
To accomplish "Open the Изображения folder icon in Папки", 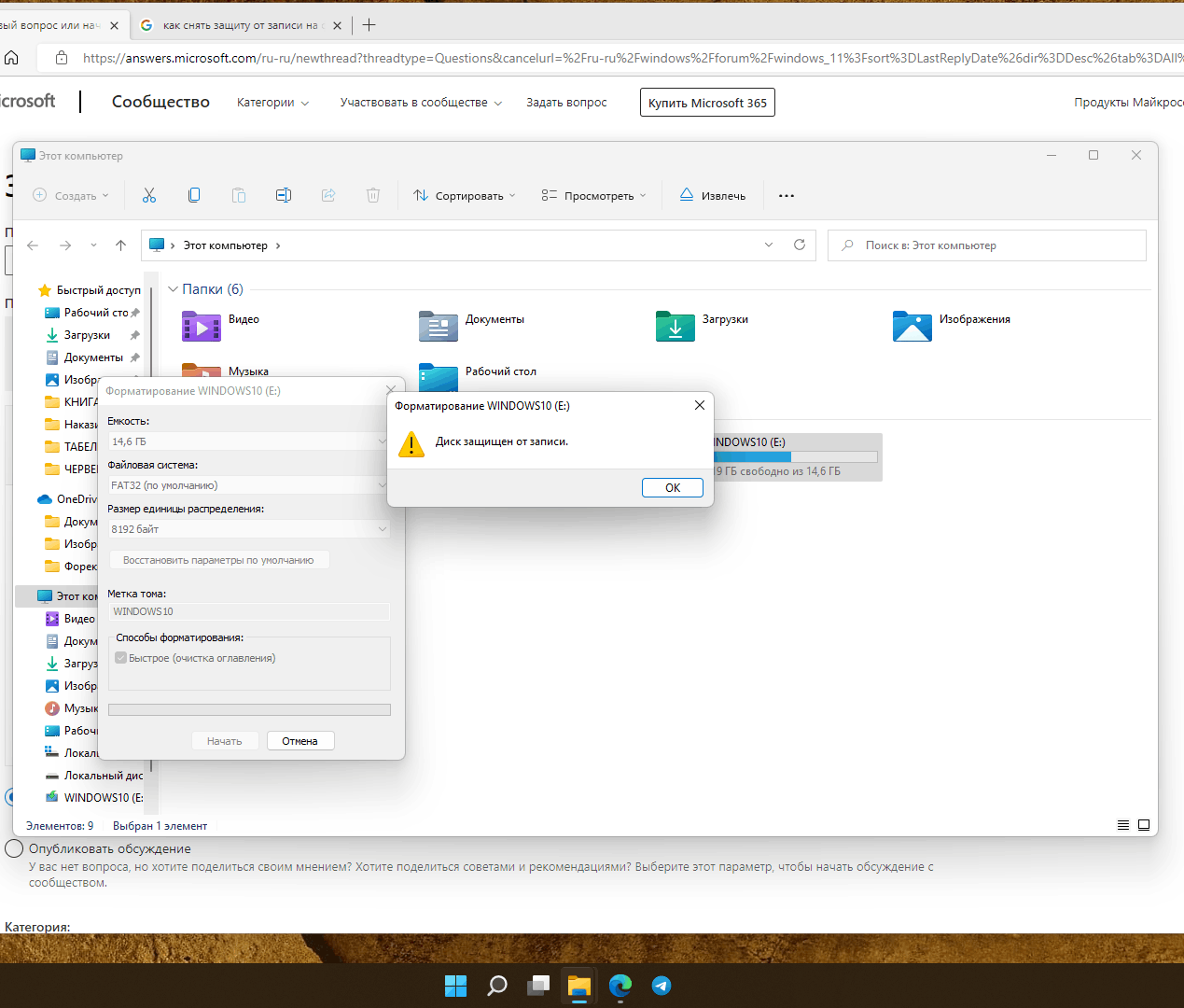I will pos(912,327).
